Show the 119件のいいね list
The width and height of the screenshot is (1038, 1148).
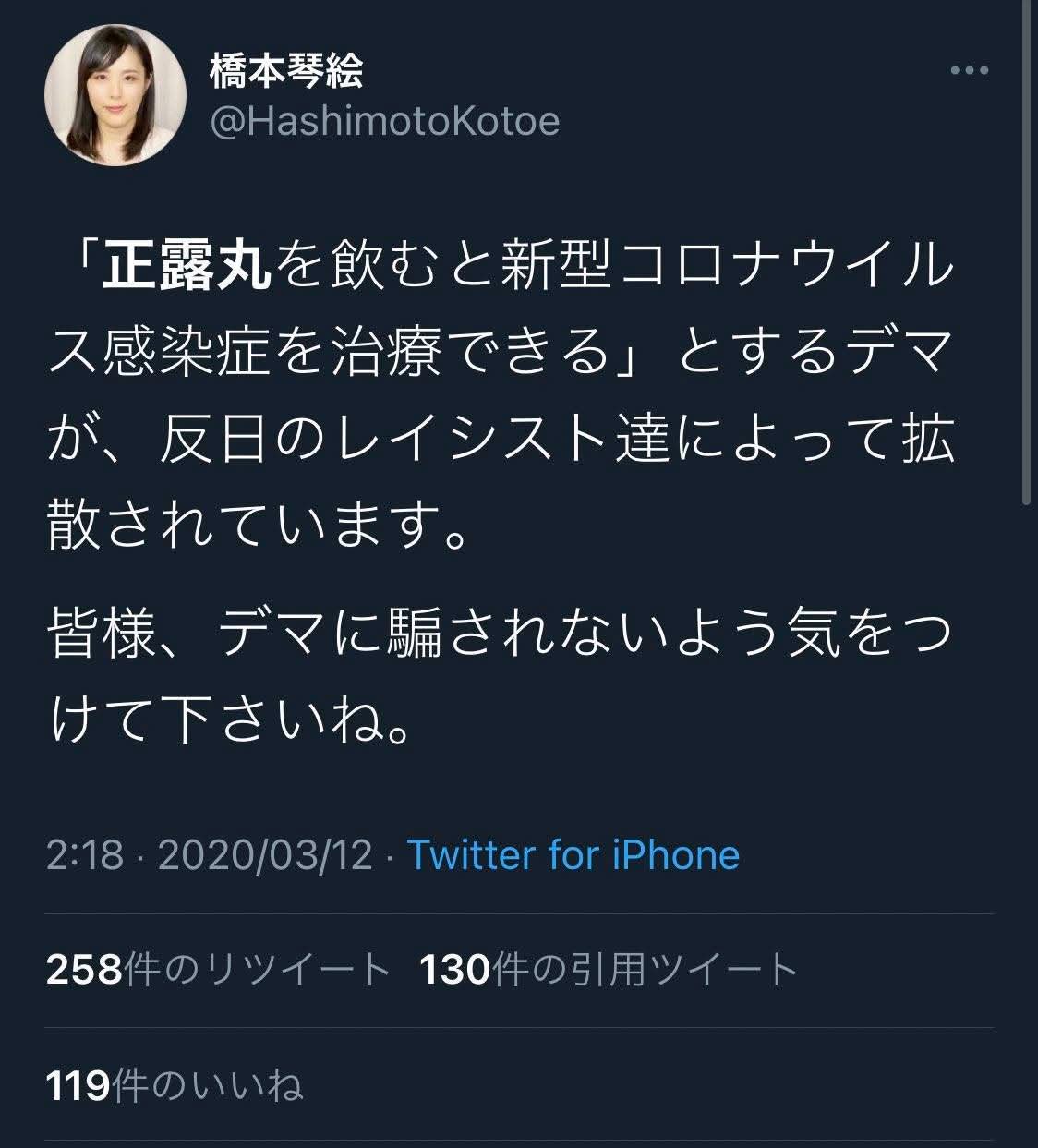(x=175, y=1086)
